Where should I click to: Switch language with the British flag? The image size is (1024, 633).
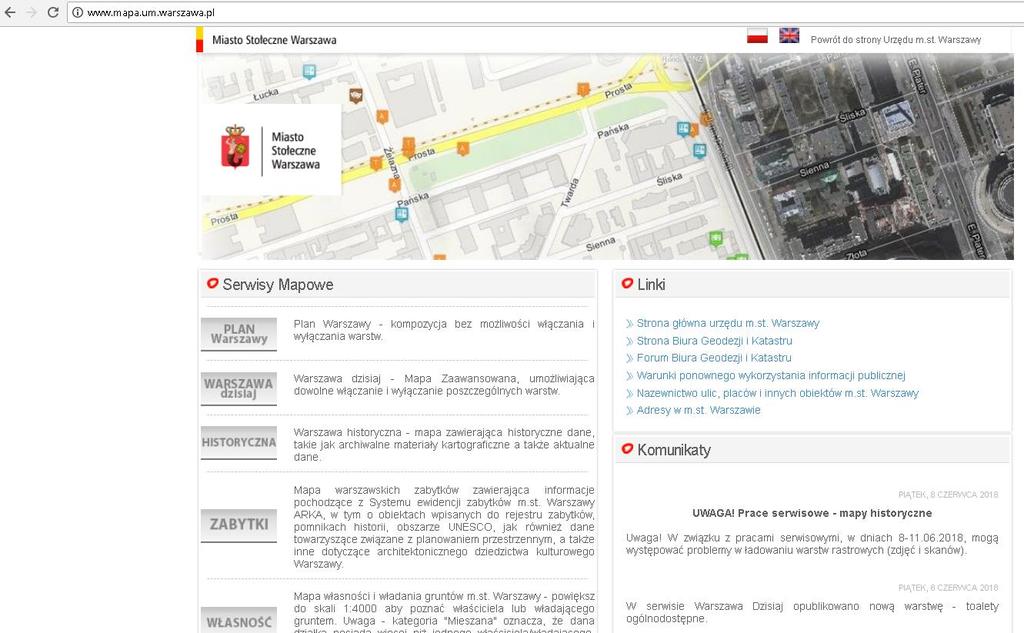(x=789, y=36)
